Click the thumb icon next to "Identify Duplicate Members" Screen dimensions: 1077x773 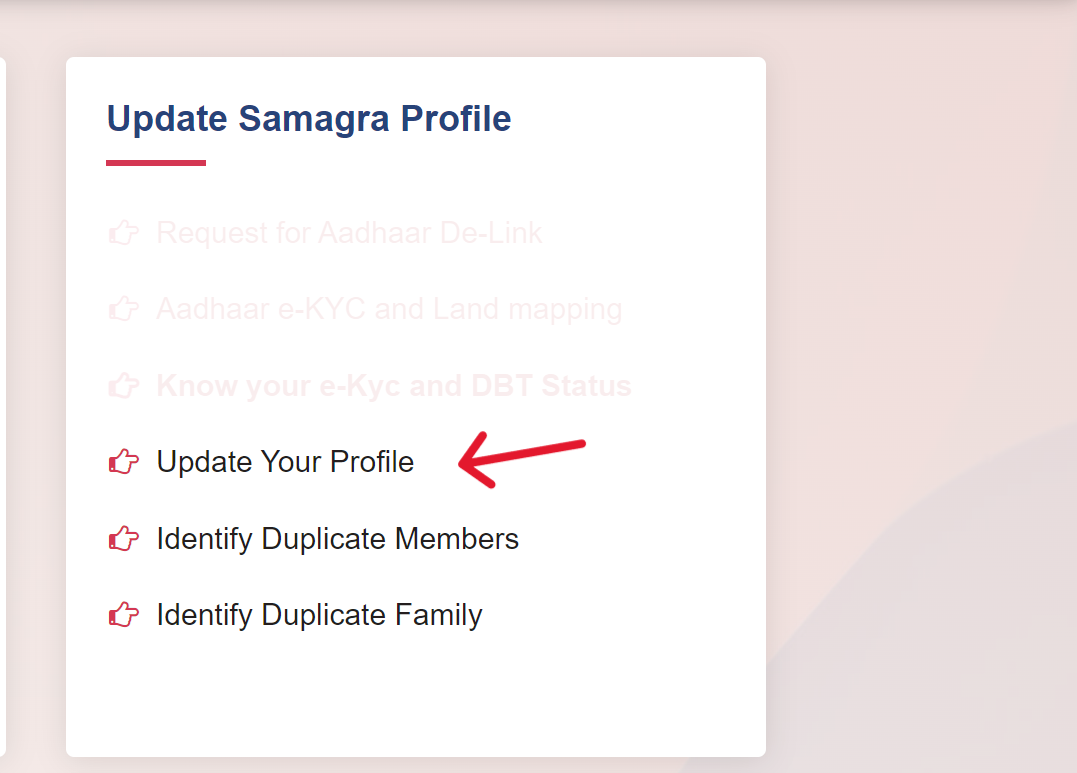tap(122, 539)
